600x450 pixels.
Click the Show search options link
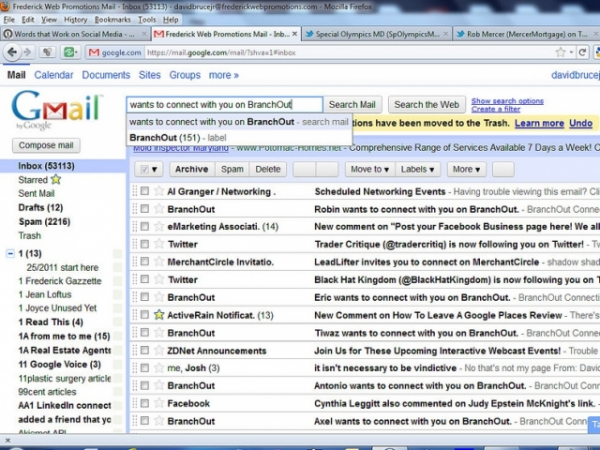point(507,101)
